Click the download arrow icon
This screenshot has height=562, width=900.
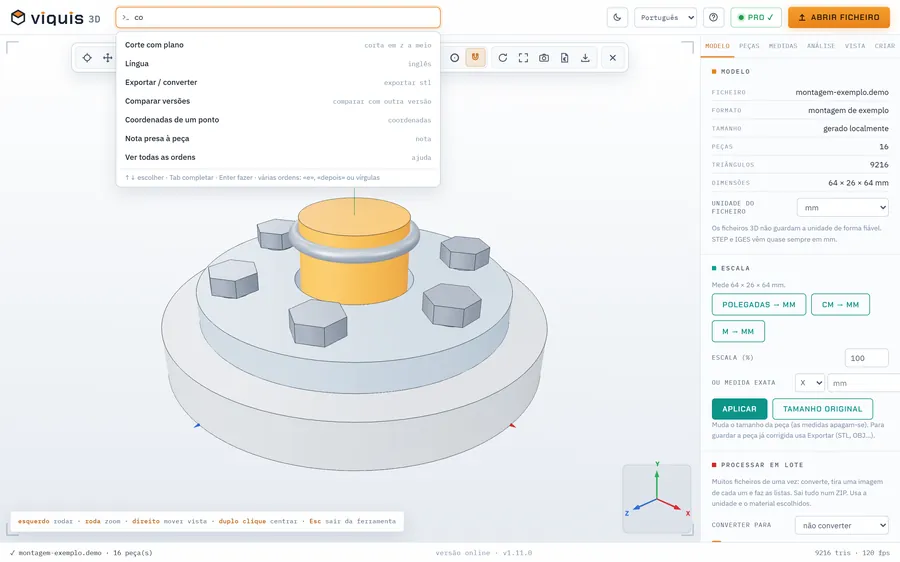pyautogui.click(x=585, y=57)
